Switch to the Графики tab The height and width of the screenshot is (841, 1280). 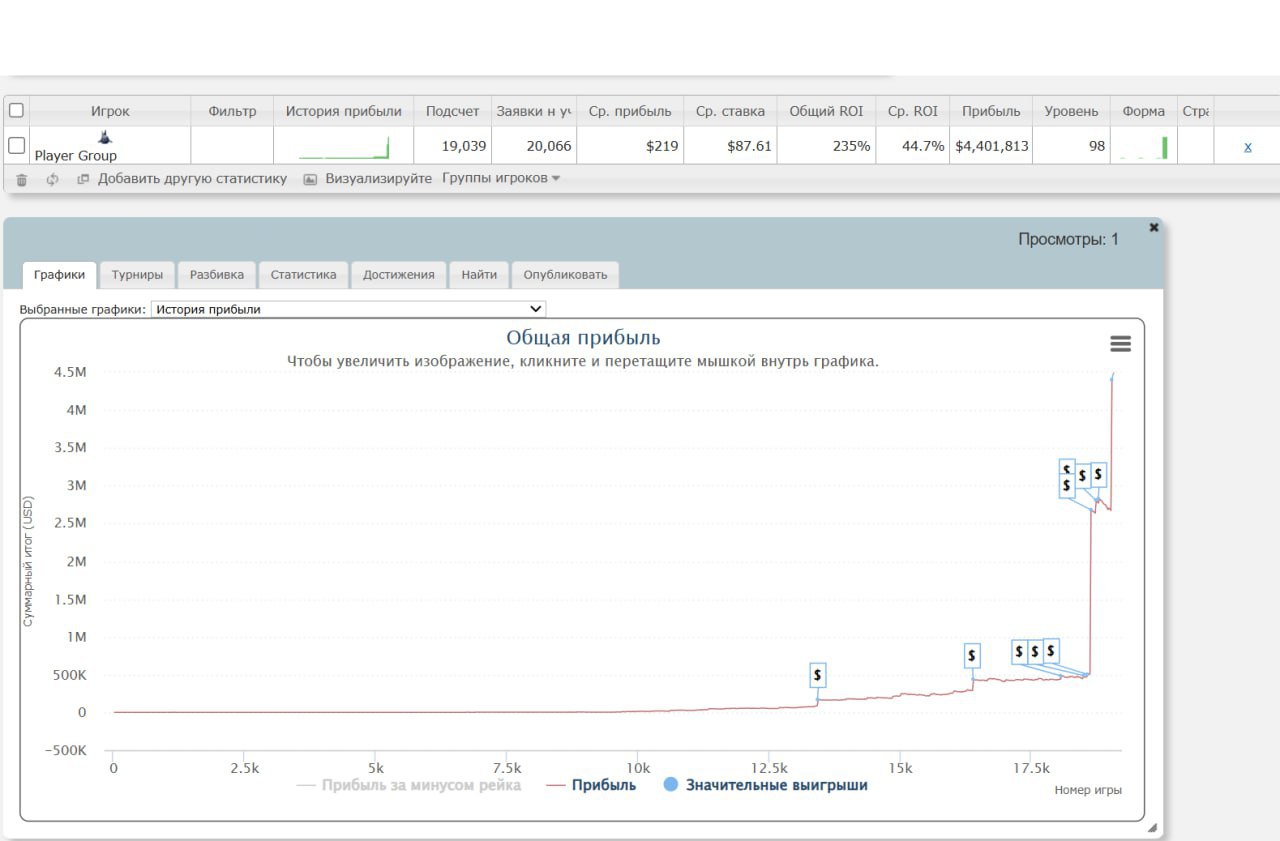pos(59,275)
